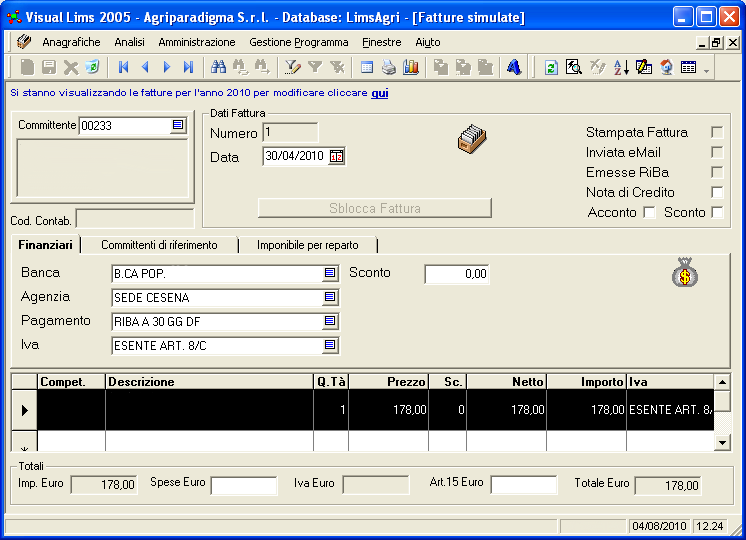Click the Print toolbar icon
The height and width of the screenshot is (540, 746).
tap(389, 68)
